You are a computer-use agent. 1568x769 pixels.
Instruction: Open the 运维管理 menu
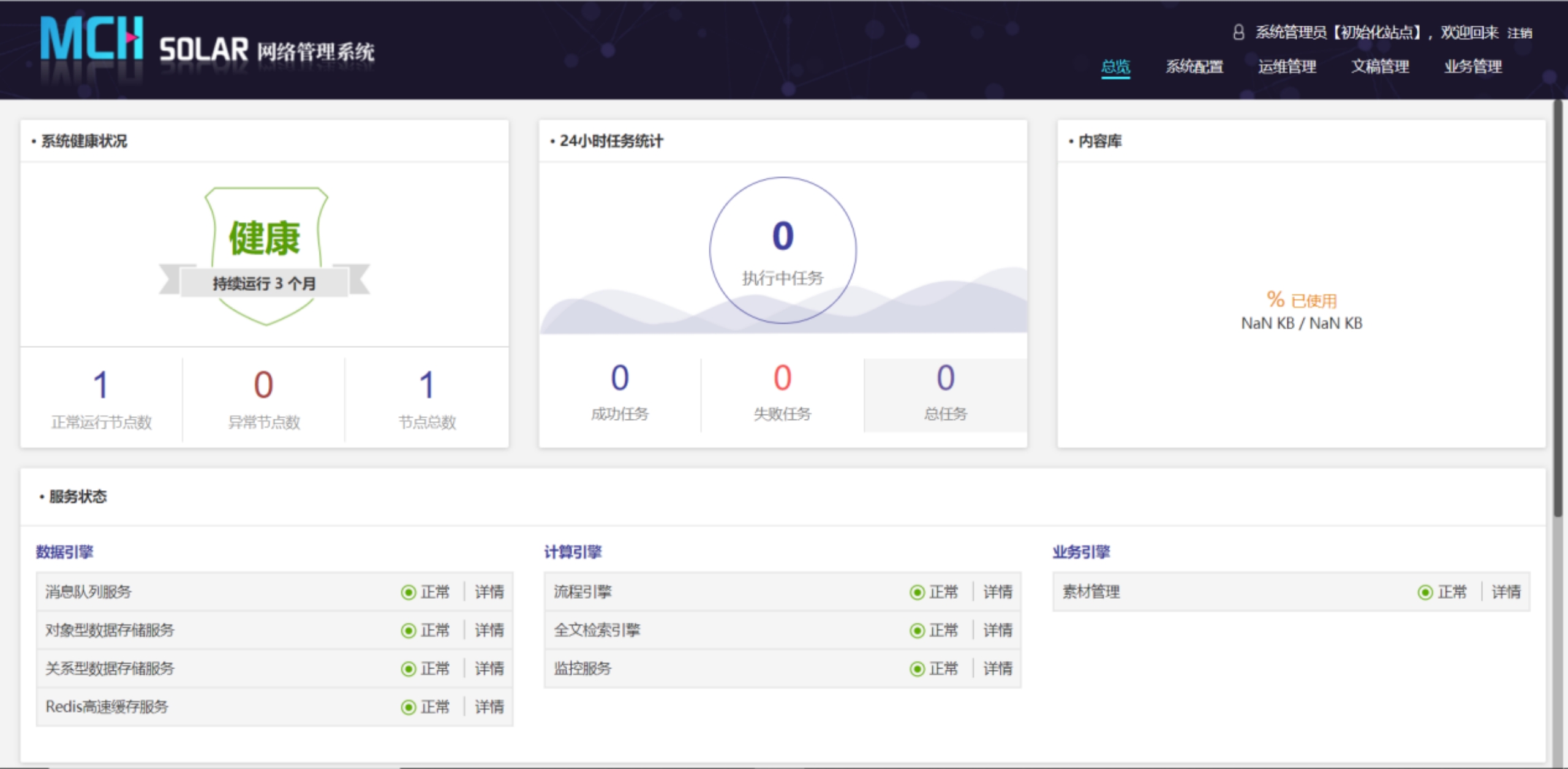[1287, 66]
